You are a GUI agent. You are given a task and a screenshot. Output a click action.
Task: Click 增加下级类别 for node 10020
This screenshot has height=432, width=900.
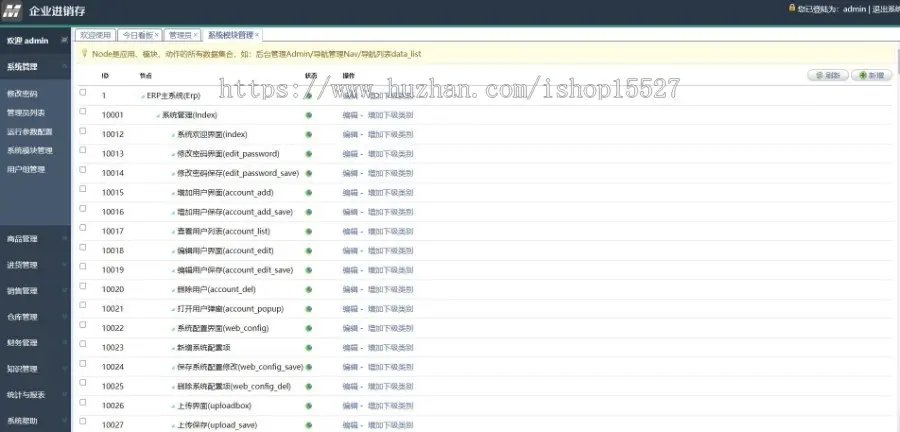(x=390, y=290)
